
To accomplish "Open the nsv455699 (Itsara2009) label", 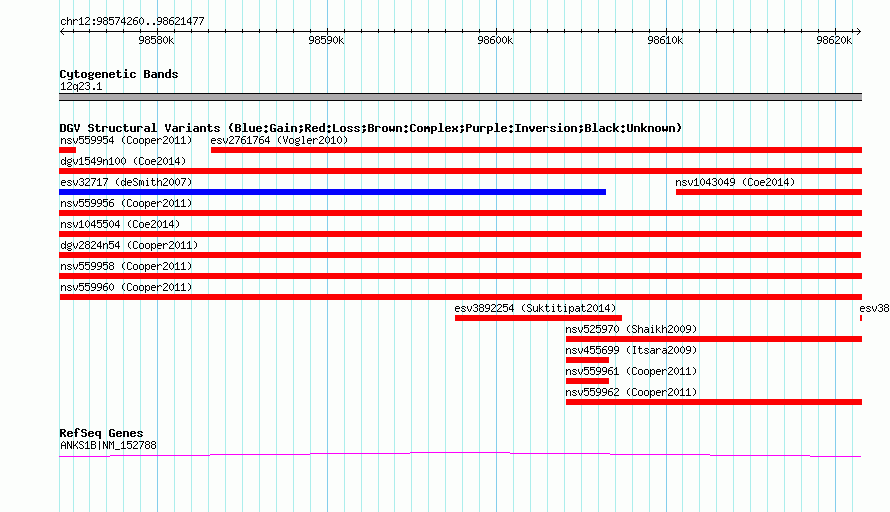I will click(631, 350).
